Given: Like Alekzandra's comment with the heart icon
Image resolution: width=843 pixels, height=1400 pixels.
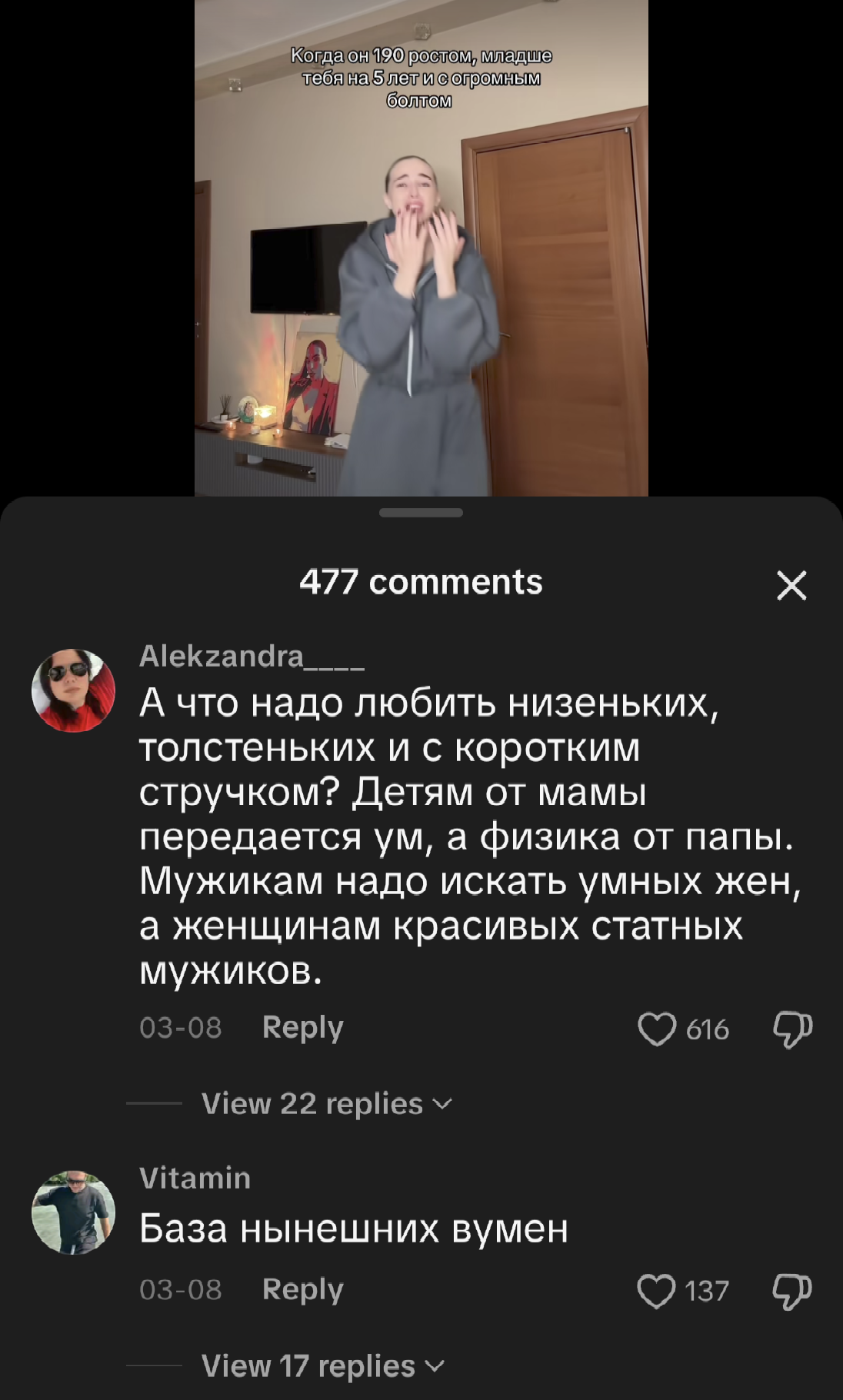Looking at the screenshot, I should click(657, 1029).
